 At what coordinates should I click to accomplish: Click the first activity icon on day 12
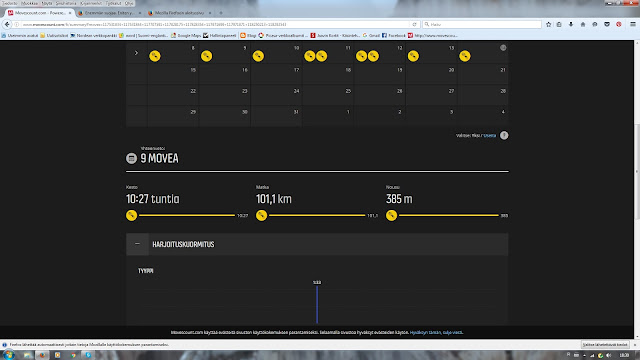[361, 56]
